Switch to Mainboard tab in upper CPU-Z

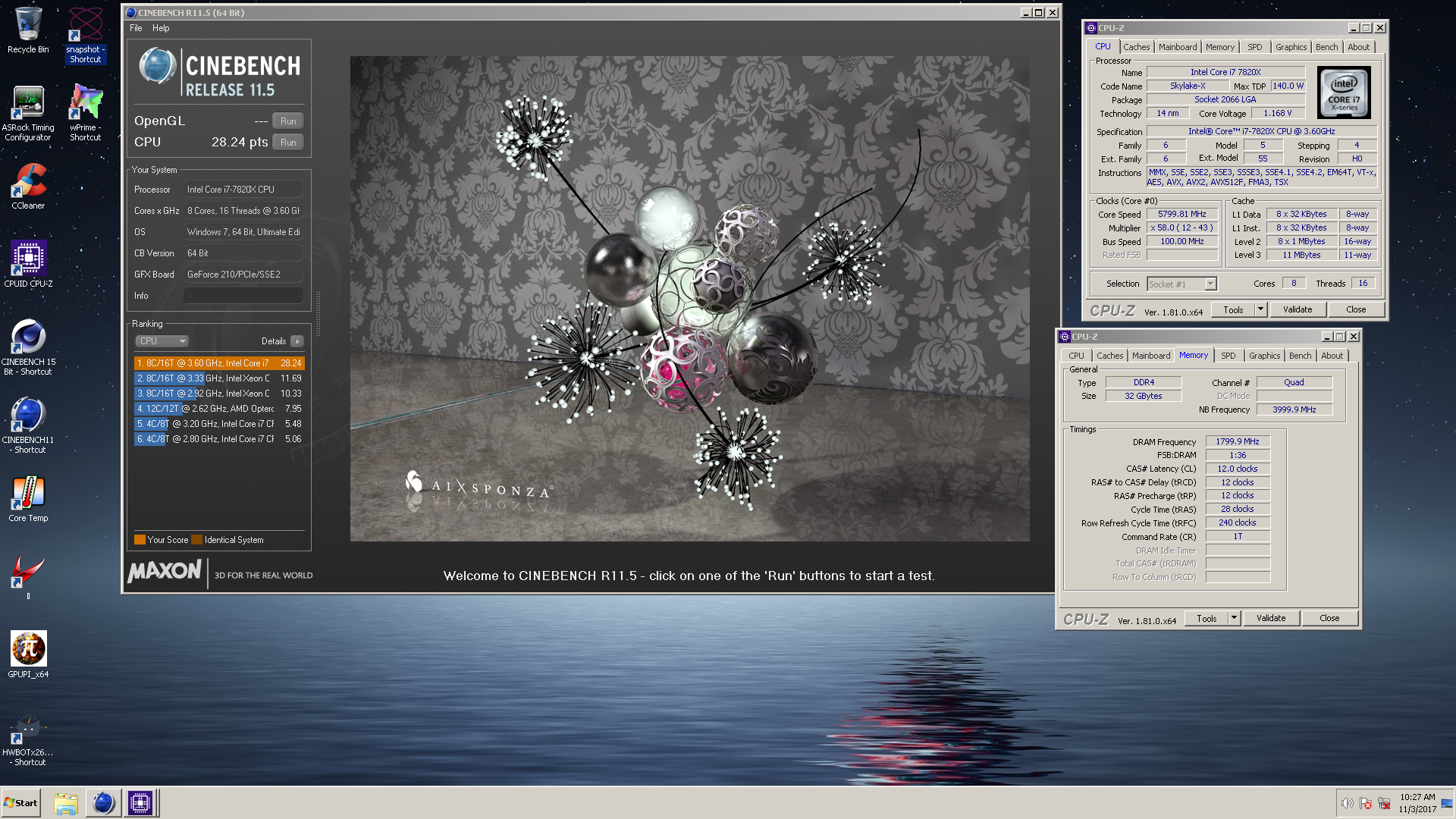tap(1177, 47)
